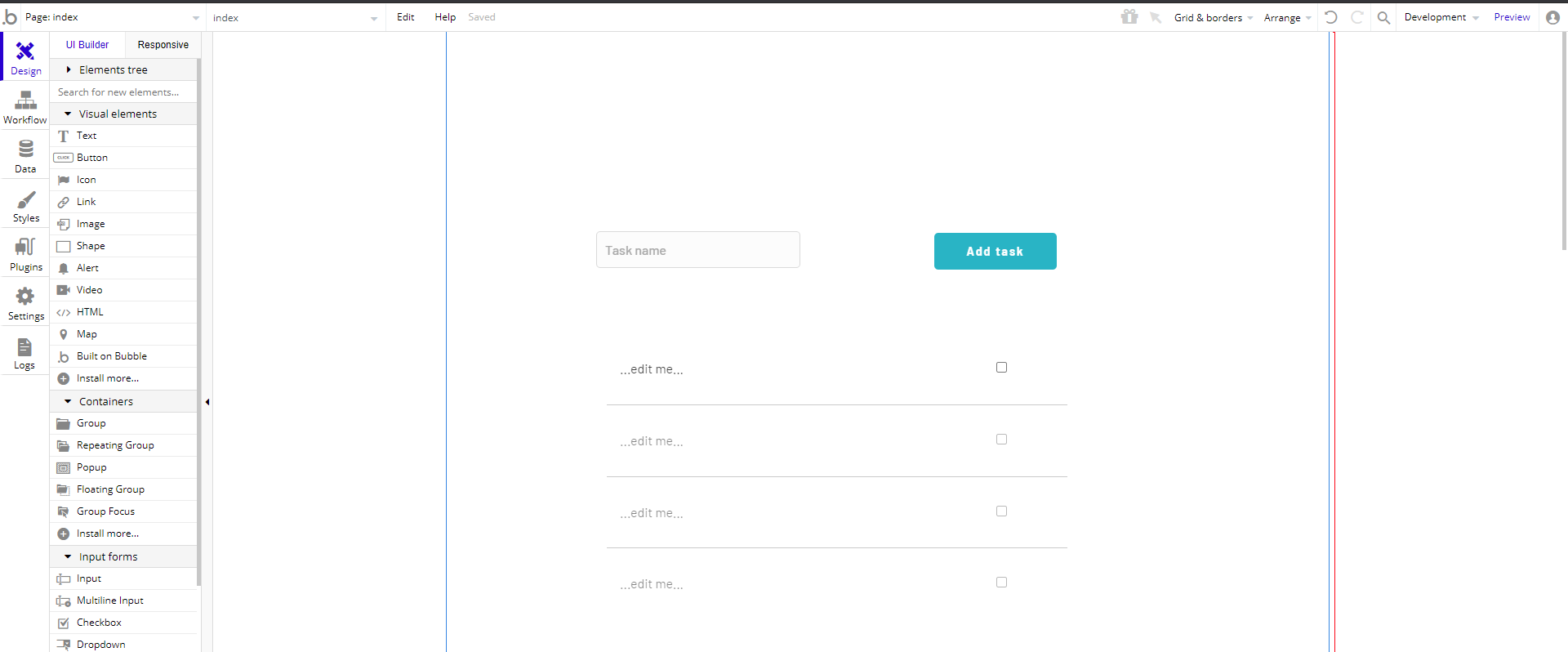This screenshot has width=1568, height=652.
Task: Click the Add task button
Action: (x=995, y=251)
